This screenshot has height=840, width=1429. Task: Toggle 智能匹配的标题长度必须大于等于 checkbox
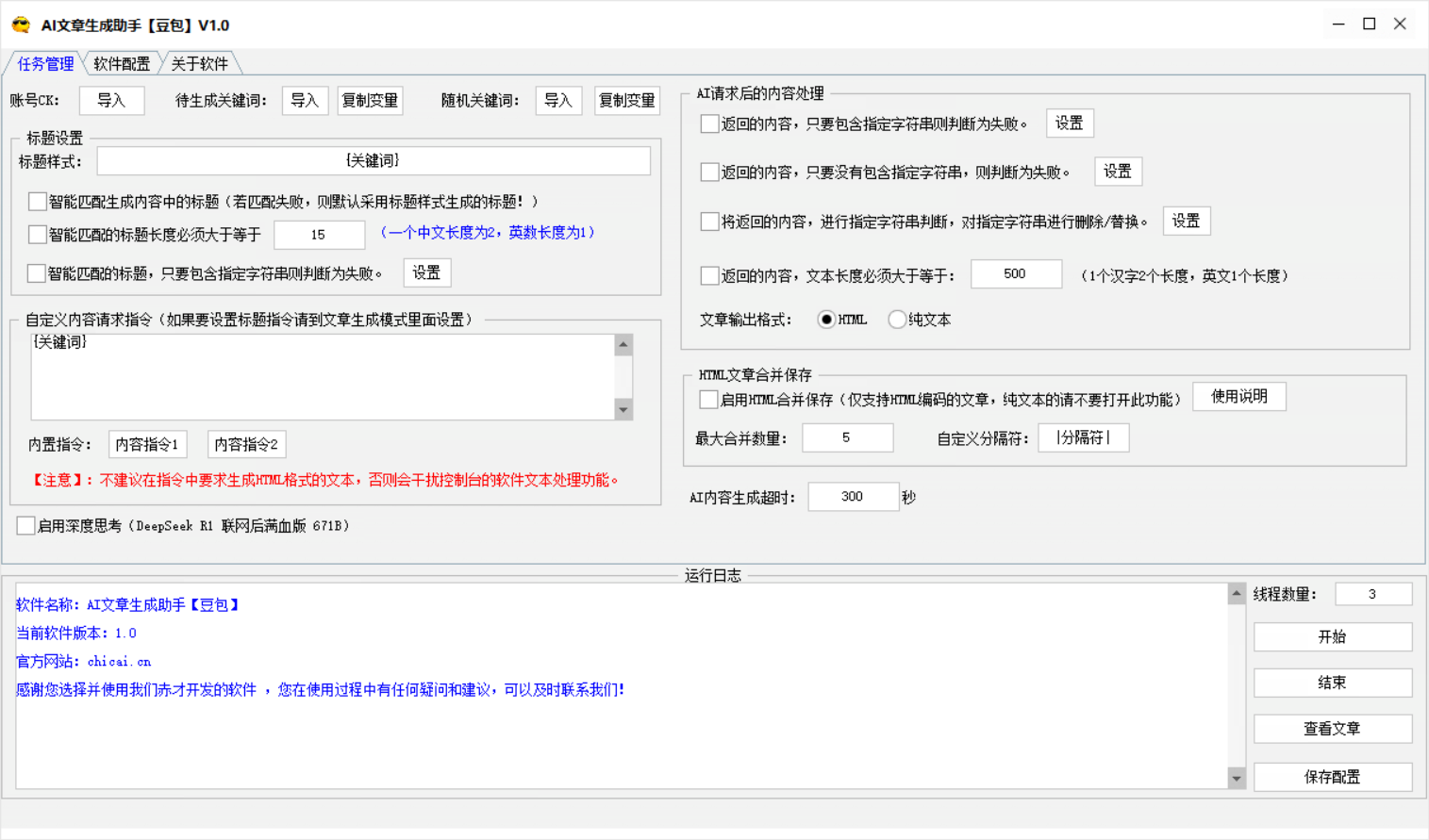37,234
